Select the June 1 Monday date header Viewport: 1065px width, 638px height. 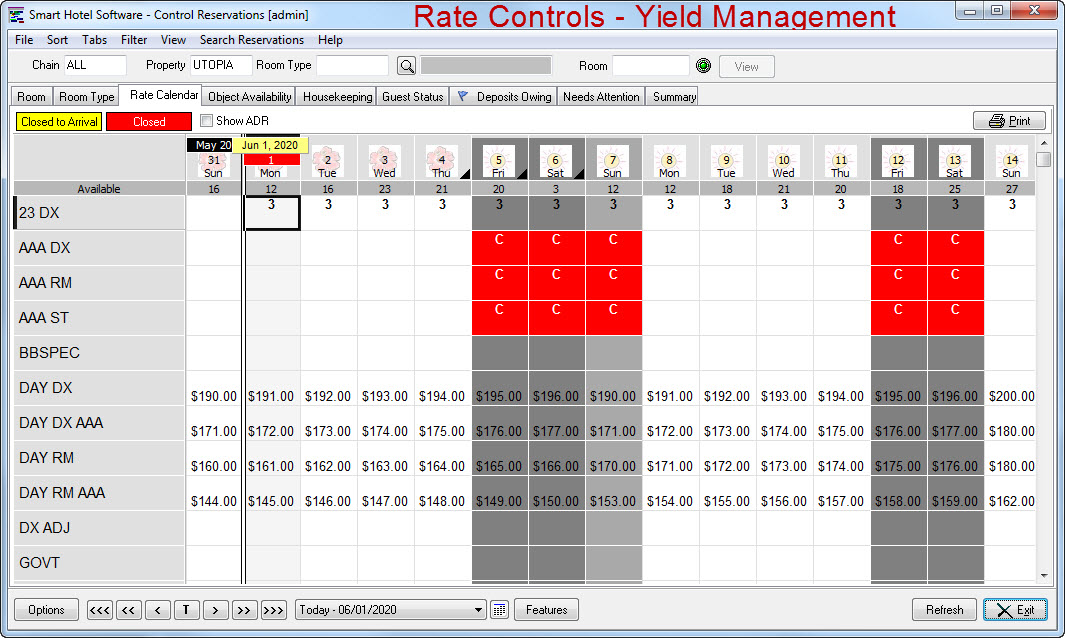coord(271,166)
